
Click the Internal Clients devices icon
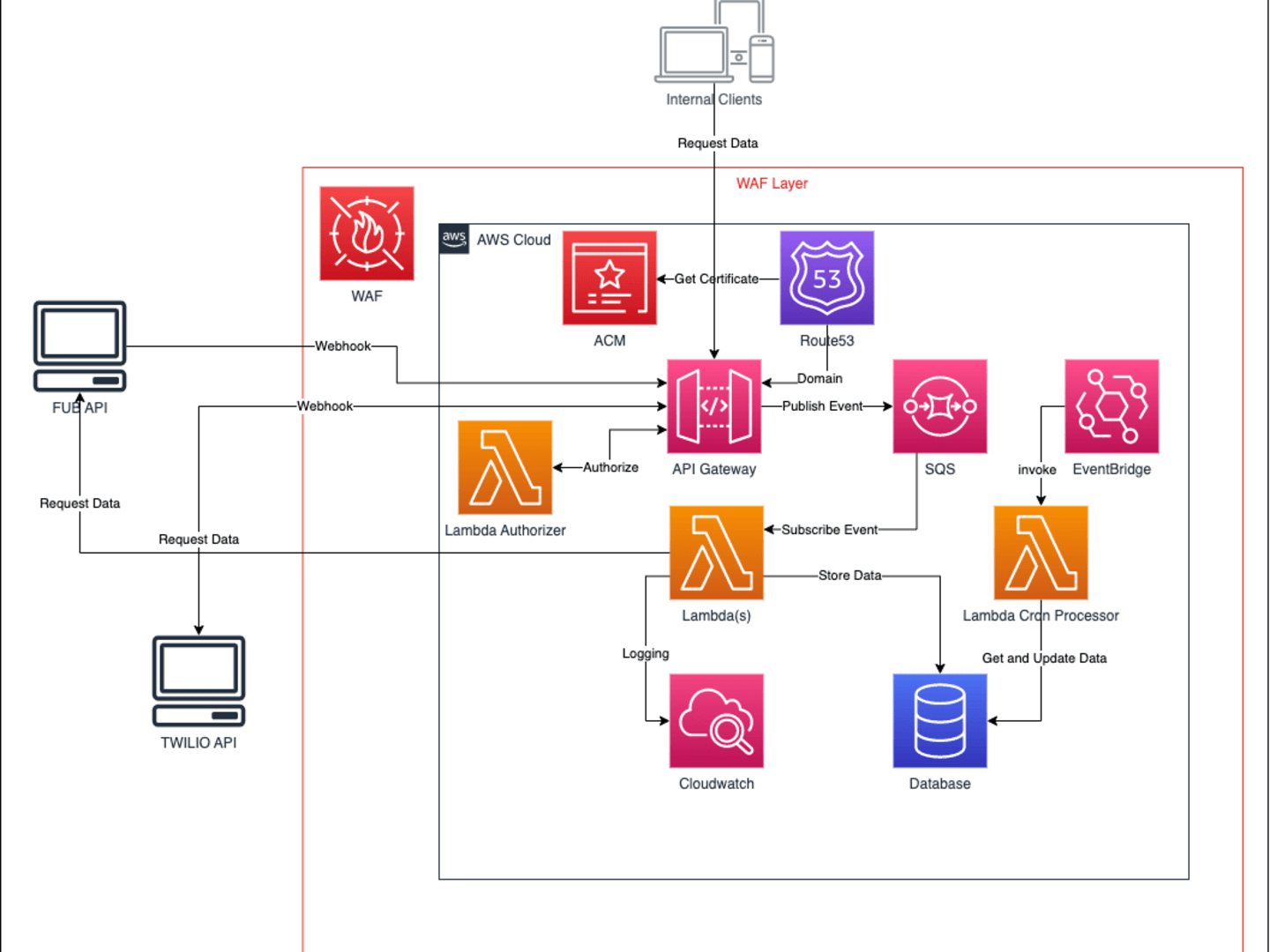pos(714,41)
